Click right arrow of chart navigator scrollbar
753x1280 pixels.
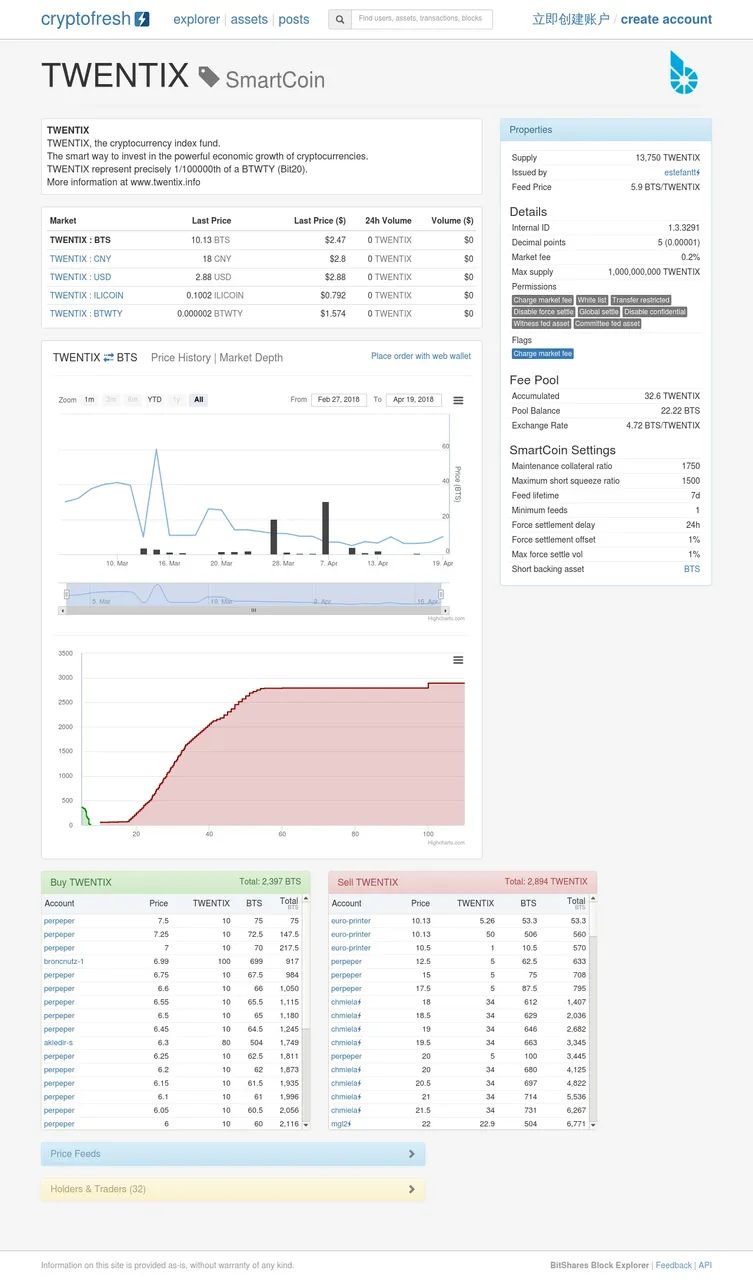pyautogui.click(x=445, y=610)
